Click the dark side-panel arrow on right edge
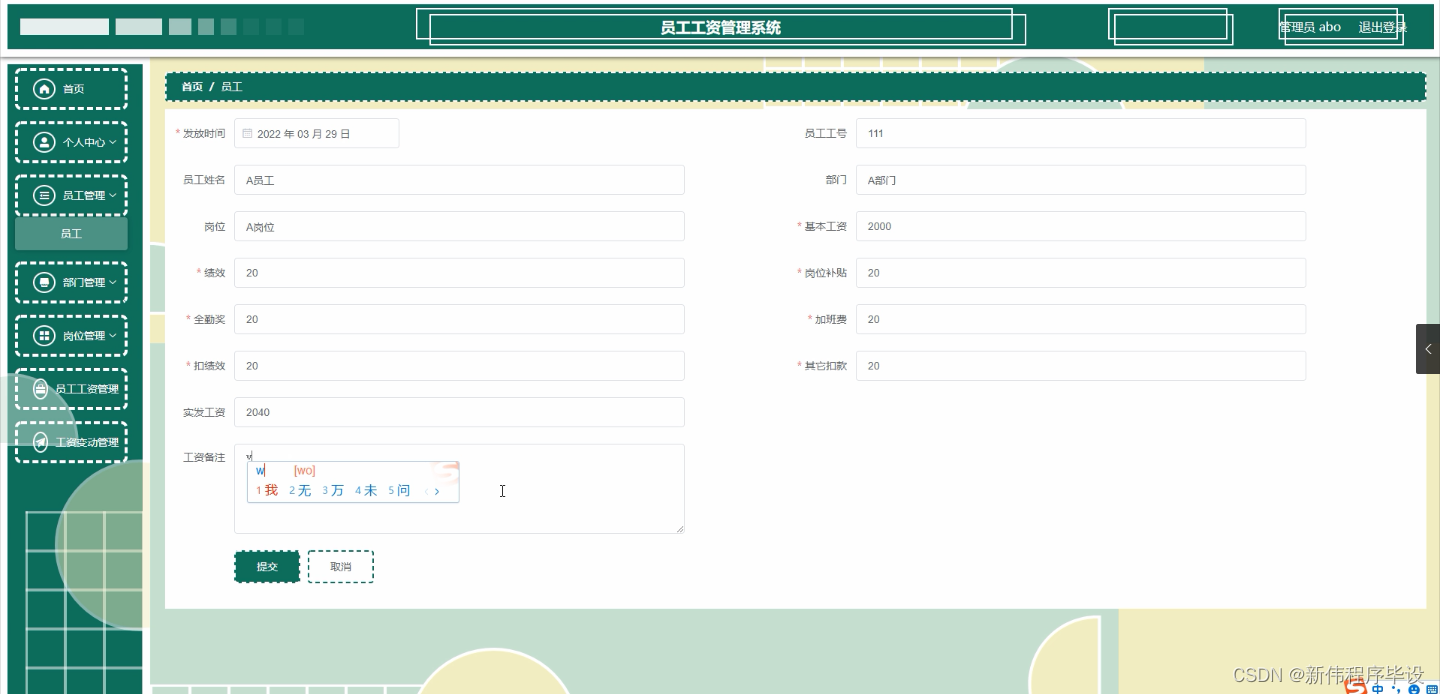 click(1428, 349)
